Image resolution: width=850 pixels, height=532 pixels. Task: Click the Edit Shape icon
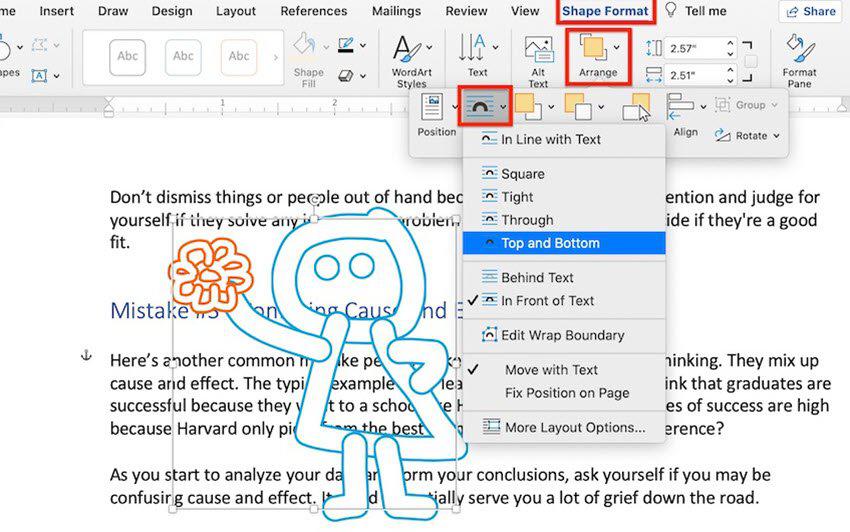tap(39, 46)
